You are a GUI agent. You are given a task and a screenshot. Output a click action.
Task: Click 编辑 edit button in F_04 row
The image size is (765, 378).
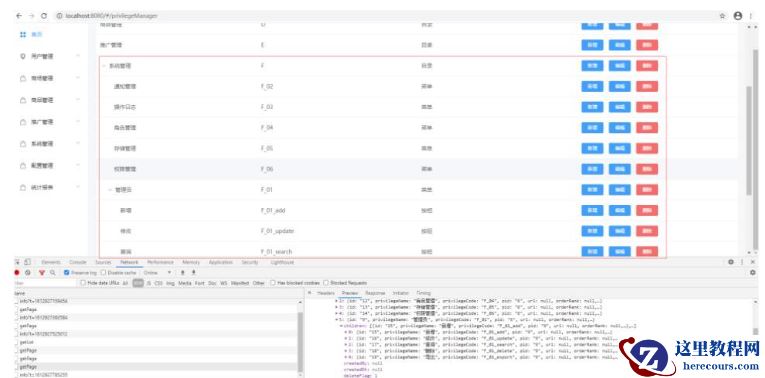tap(620, 128)
